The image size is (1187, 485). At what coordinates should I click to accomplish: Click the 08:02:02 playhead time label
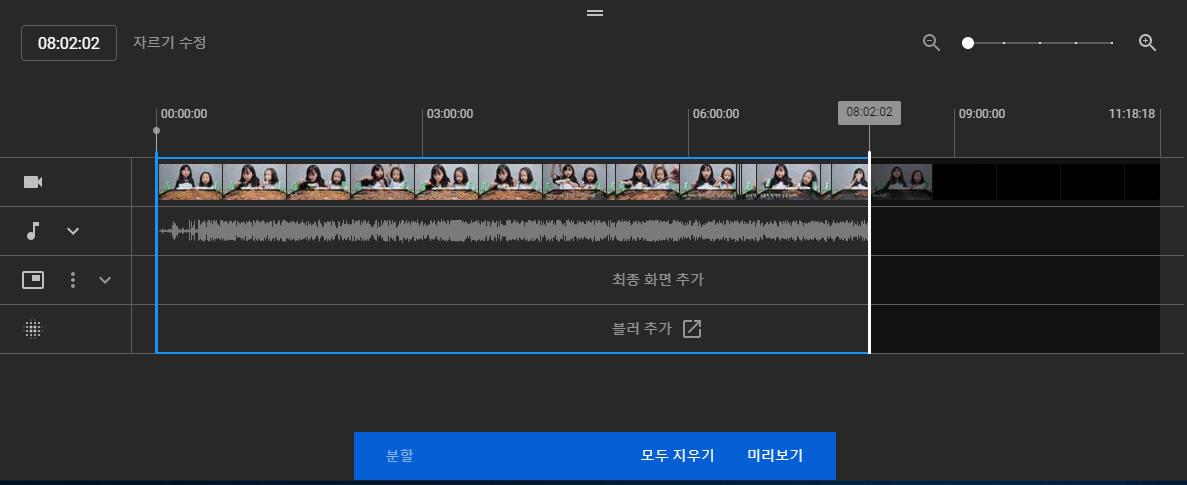pos(869,113)
